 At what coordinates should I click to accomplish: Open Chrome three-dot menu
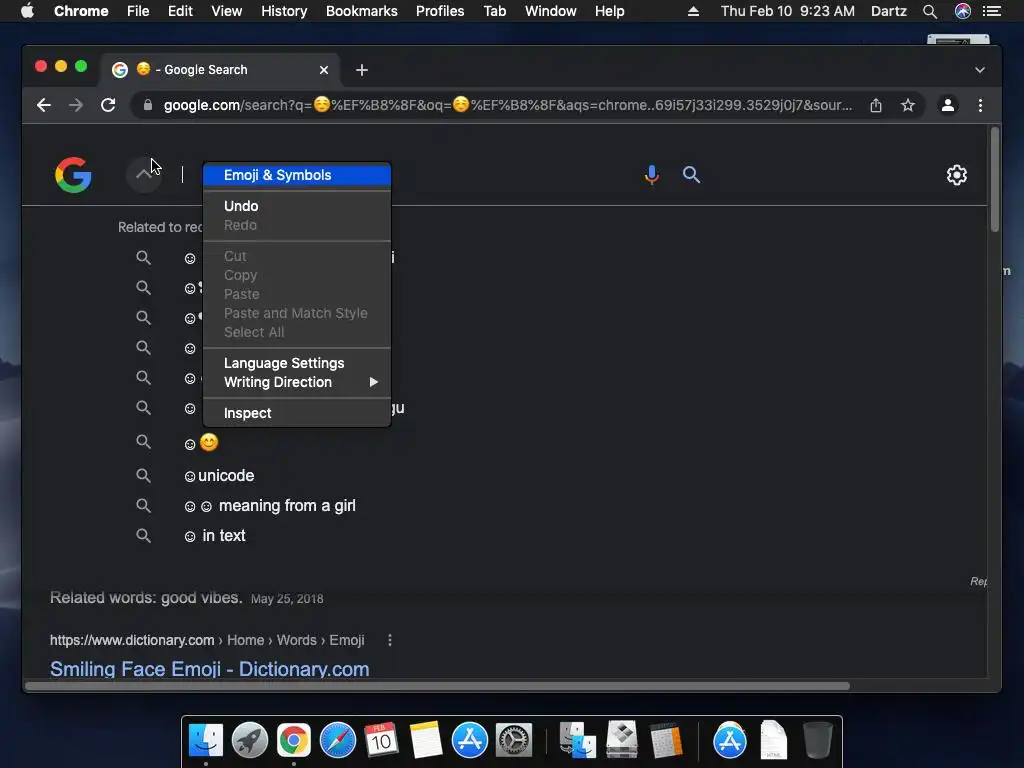(980, 105)
